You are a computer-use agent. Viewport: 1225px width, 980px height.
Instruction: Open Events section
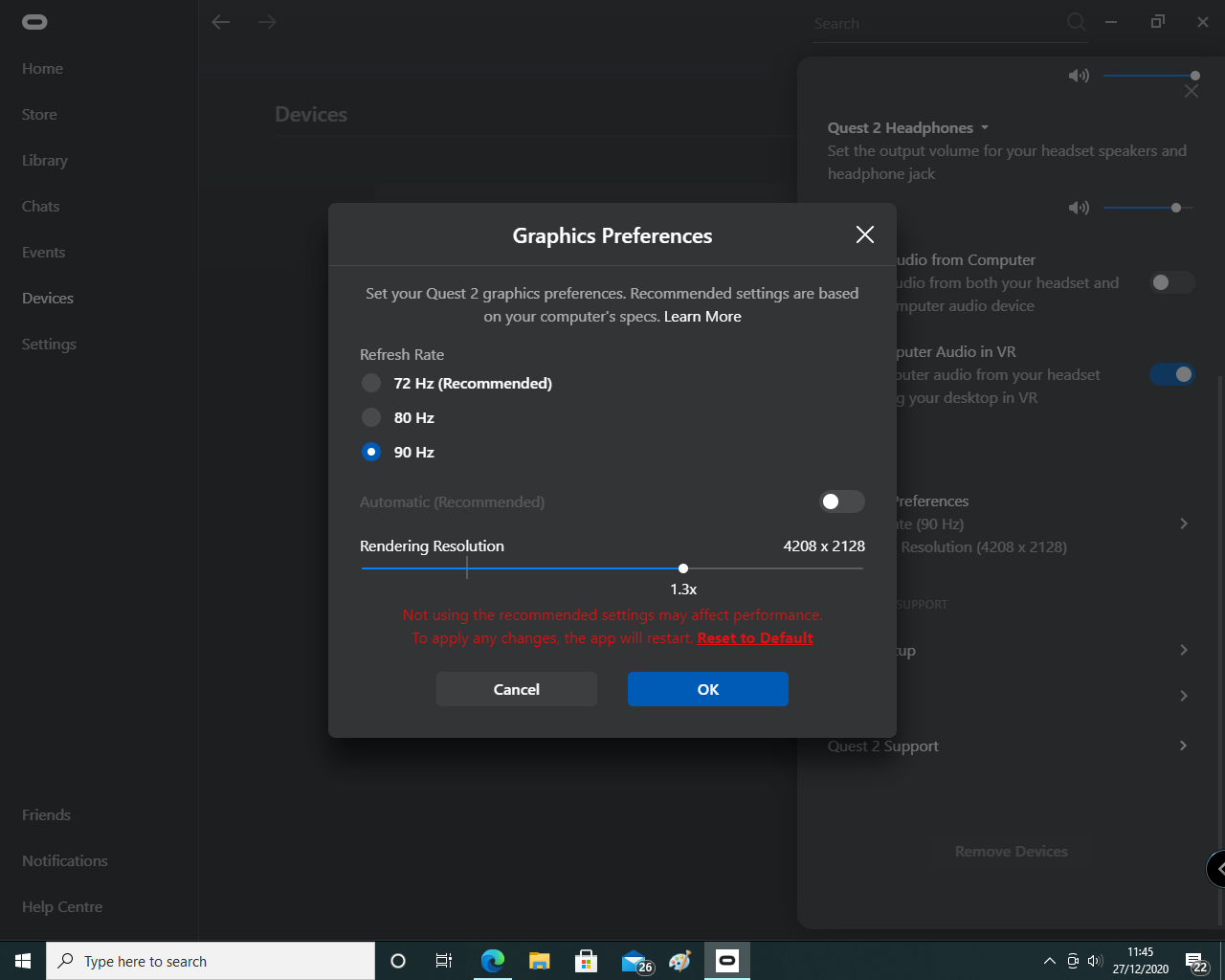pyautogui.click(x=44, y=253)
